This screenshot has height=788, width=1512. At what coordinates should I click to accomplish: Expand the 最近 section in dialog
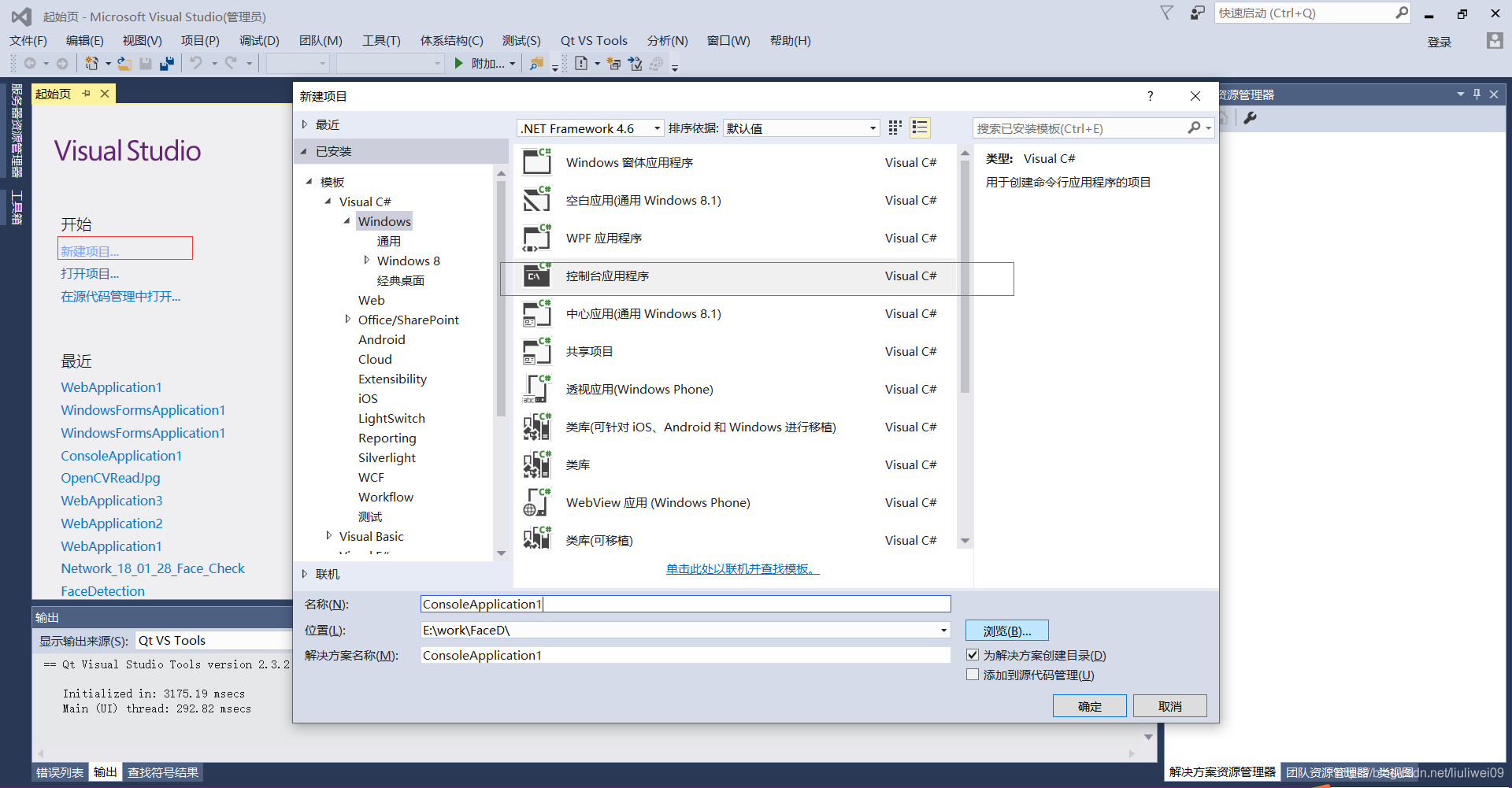[x=305, y=124]
